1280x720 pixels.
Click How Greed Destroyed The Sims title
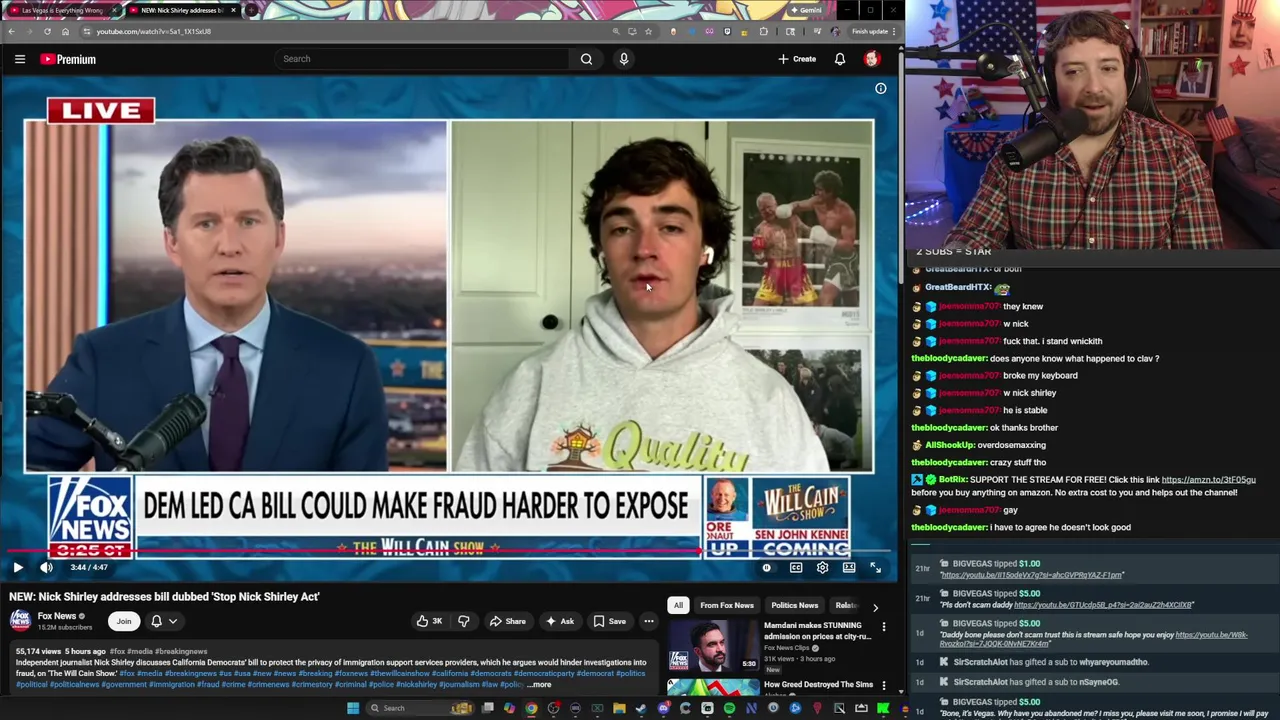(x=819, y=685)
